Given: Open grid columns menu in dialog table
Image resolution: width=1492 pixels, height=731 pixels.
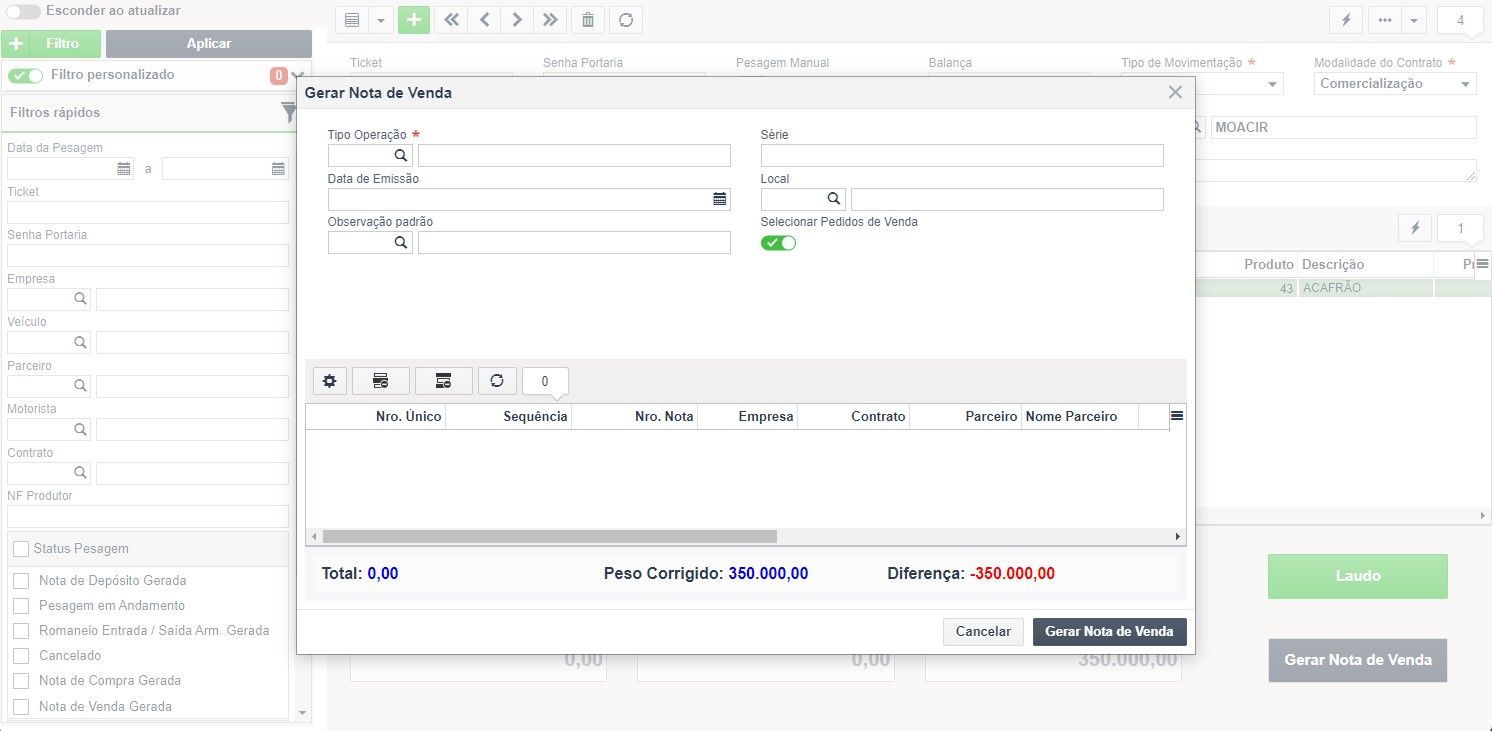Looking at the screenshot, I should pyautogui.click(x=1177, y=416).
